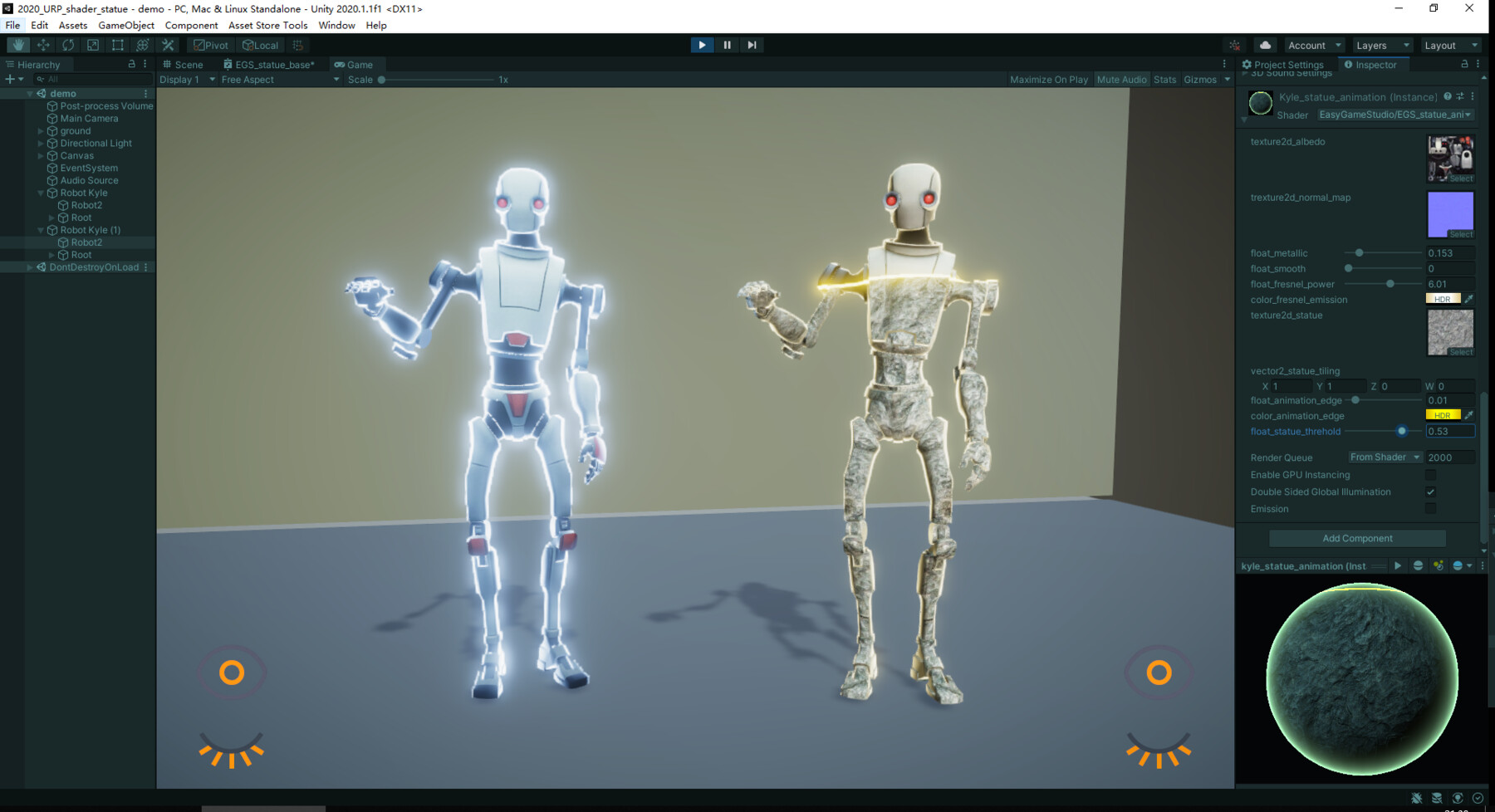Click the Add Component button

point(1355,538)
